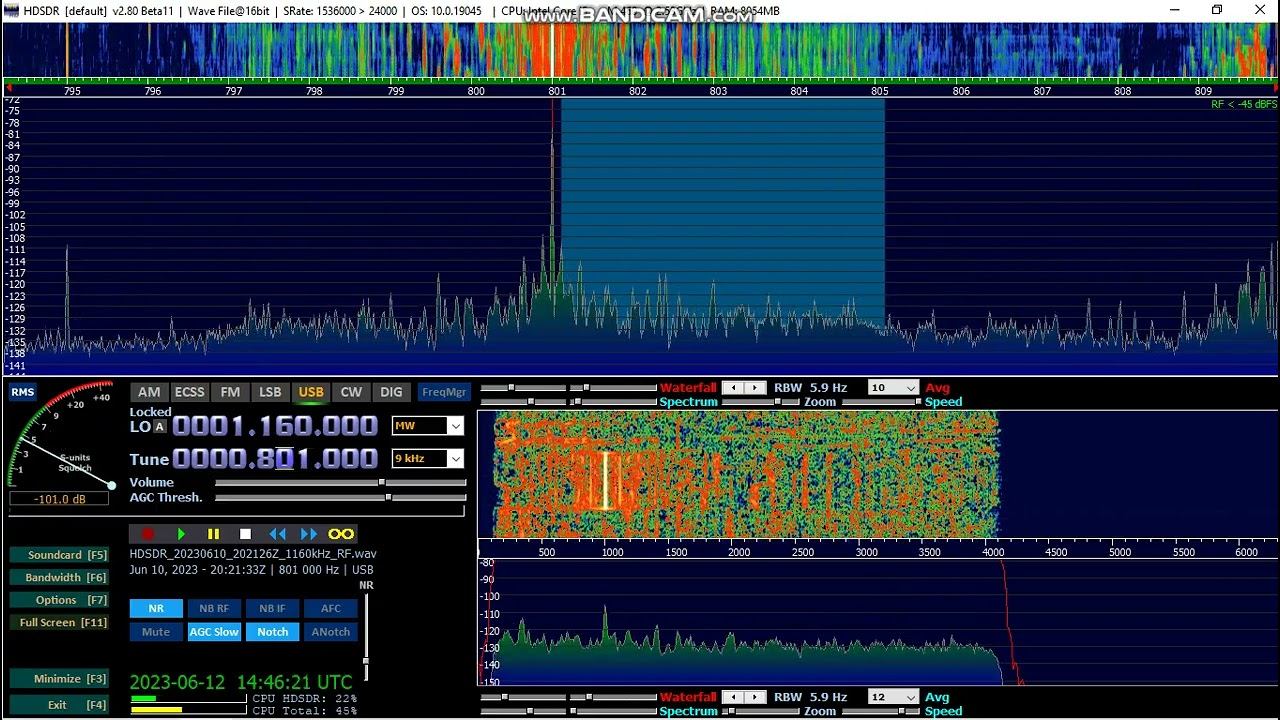Click the red record button
Viewport: 1280px width, 720px height.
(x=148, y=534)
